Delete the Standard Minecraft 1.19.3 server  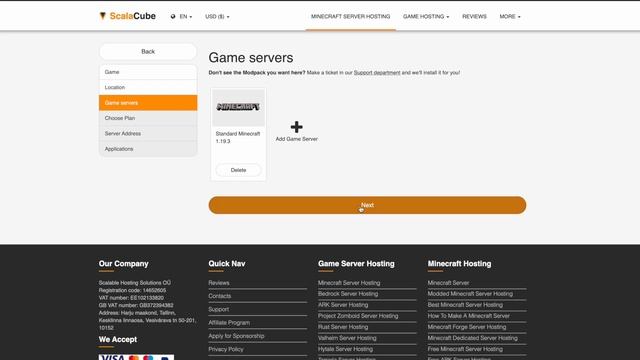(238, 170)
